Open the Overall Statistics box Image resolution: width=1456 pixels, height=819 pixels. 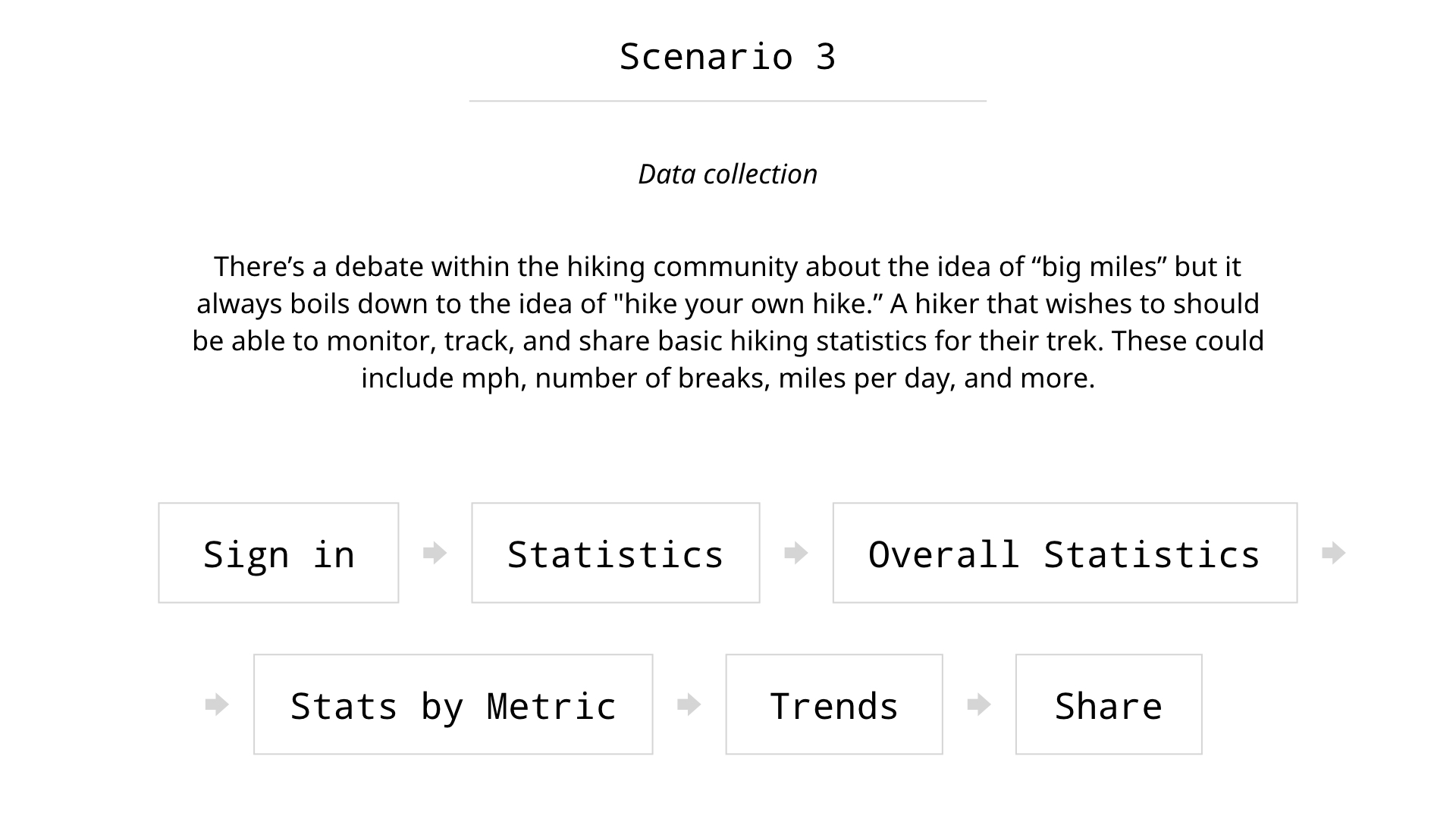[1065, 553]
